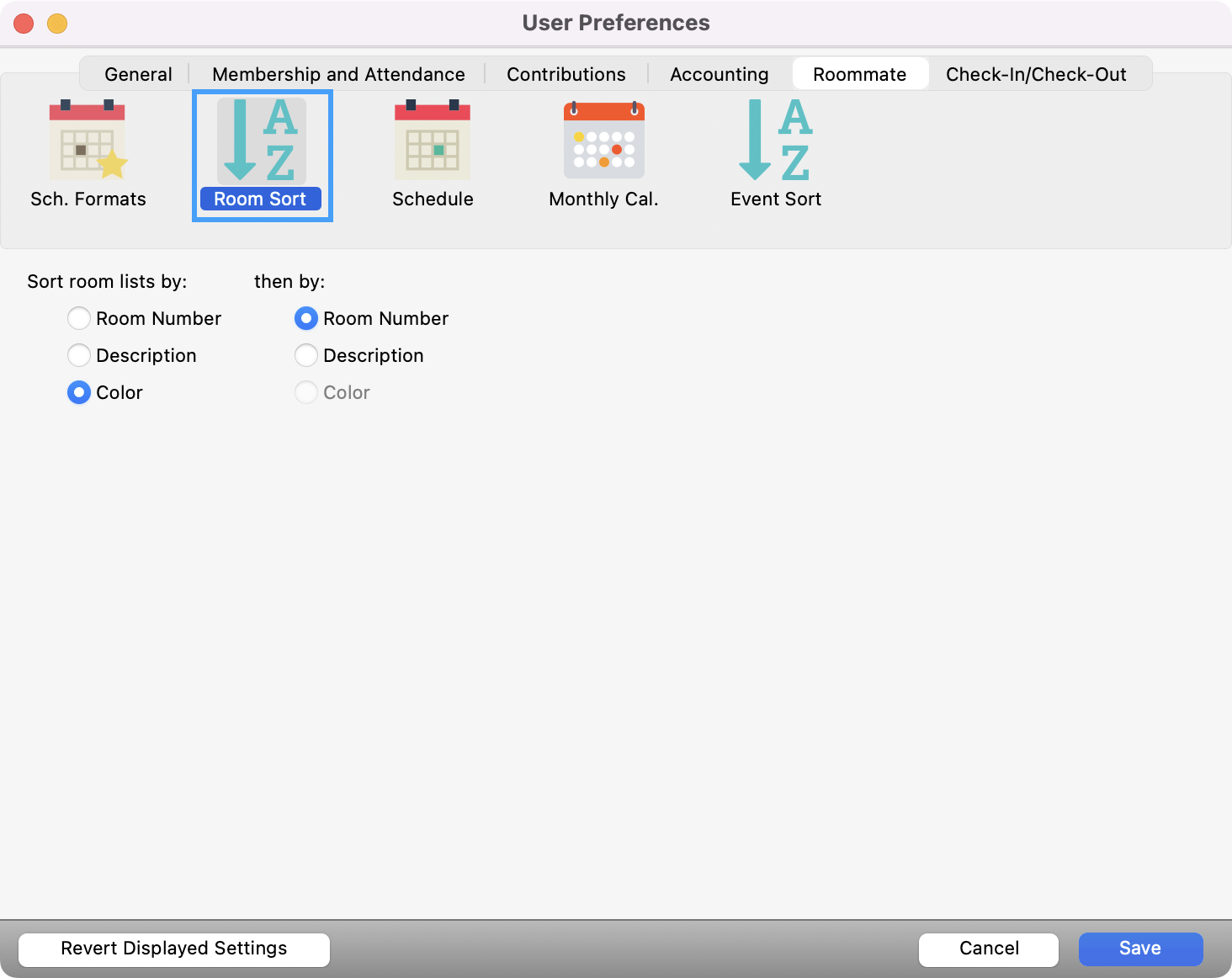Click the yellow minimize window button

(57, 24)
